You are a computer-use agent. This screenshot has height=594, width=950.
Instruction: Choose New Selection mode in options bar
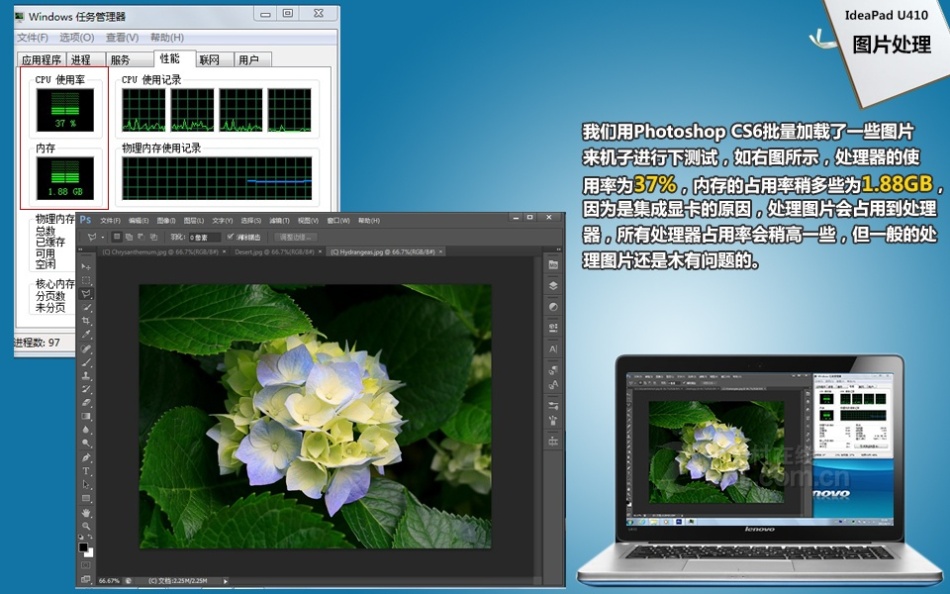point(117,237)
